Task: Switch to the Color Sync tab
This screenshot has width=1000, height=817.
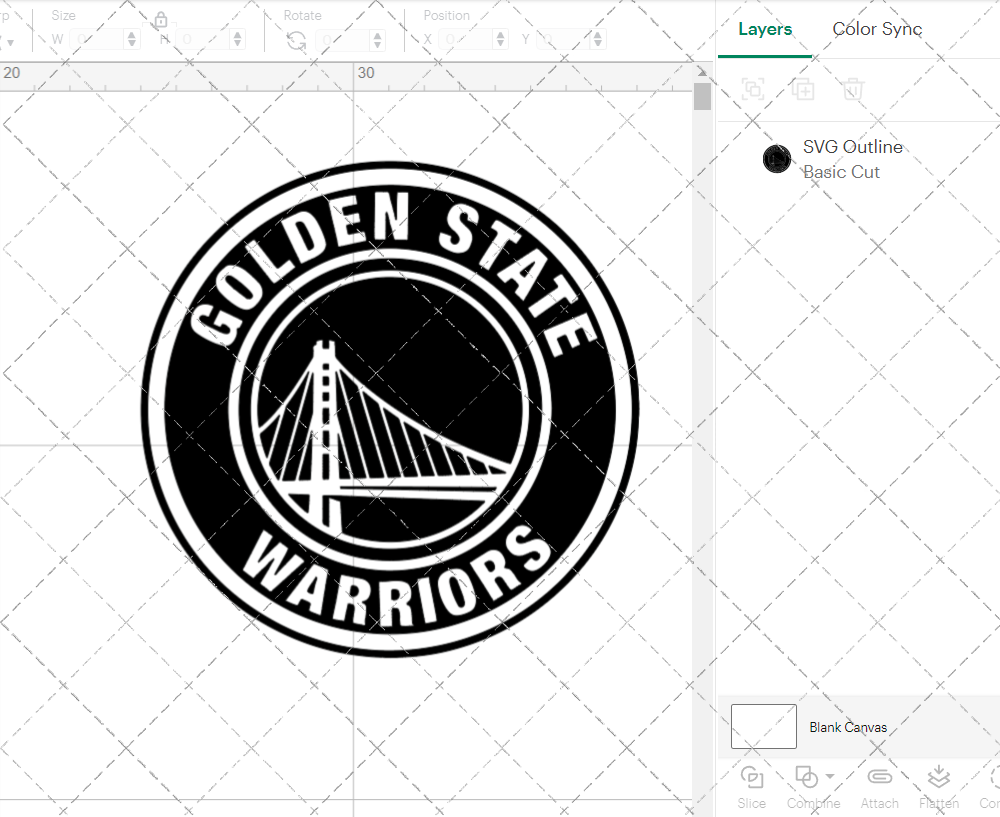Action: [877, 29]
